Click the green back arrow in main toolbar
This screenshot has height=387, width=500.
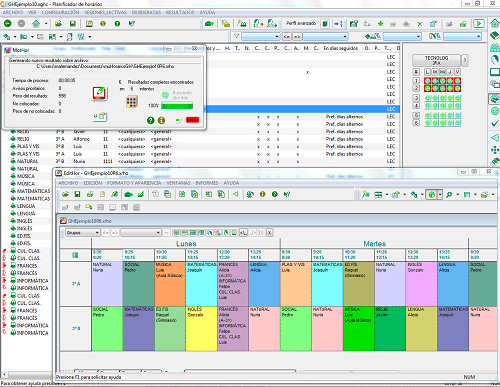8,24
